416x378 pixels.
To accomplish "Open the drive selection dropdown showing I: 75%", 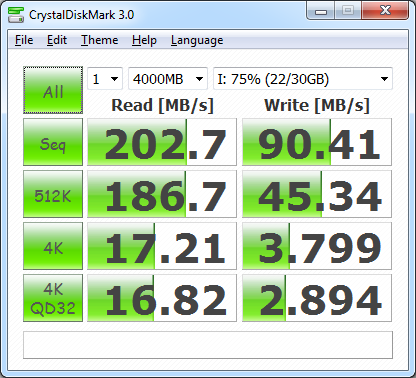I will 303,79.
